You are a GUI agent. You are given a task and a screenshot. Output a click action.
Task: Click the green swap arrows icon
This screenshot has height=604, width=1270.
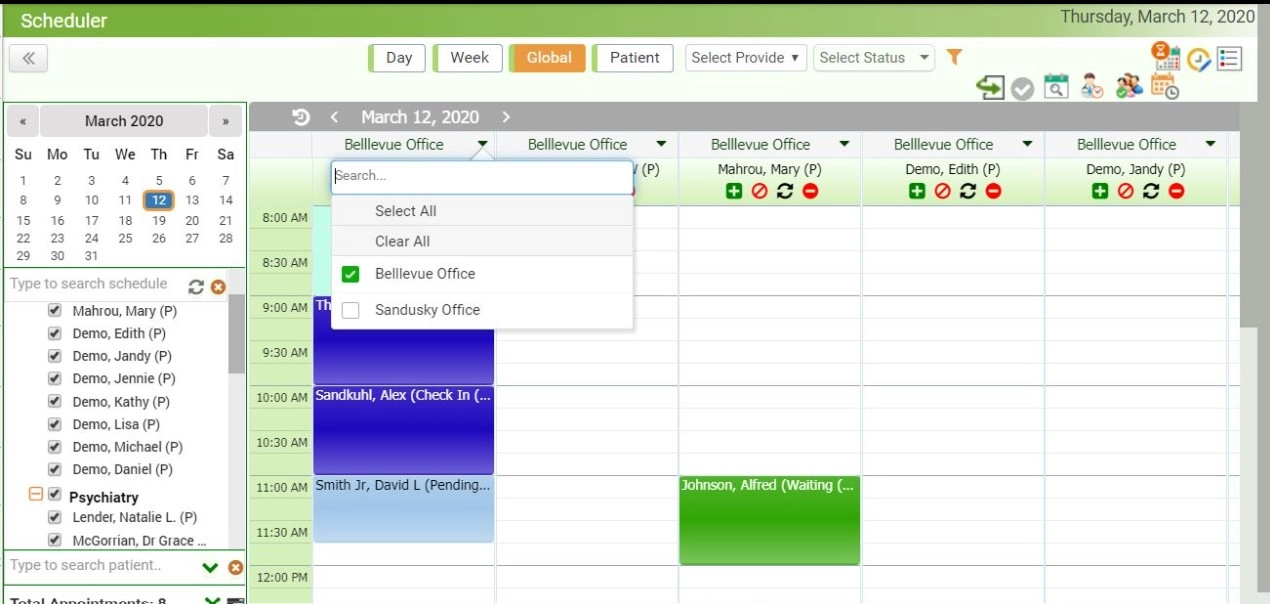[x=990, y=86]
